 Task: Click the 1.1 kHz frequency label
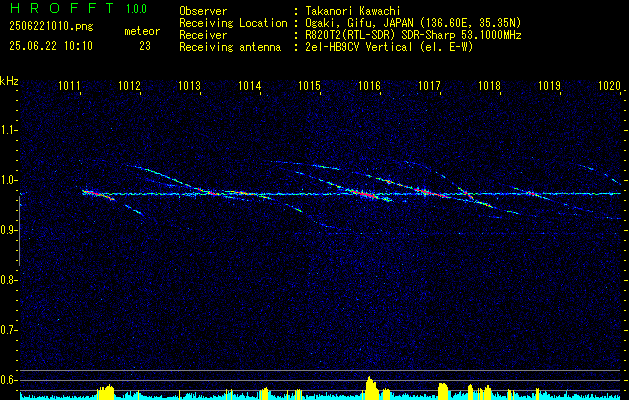7,130
